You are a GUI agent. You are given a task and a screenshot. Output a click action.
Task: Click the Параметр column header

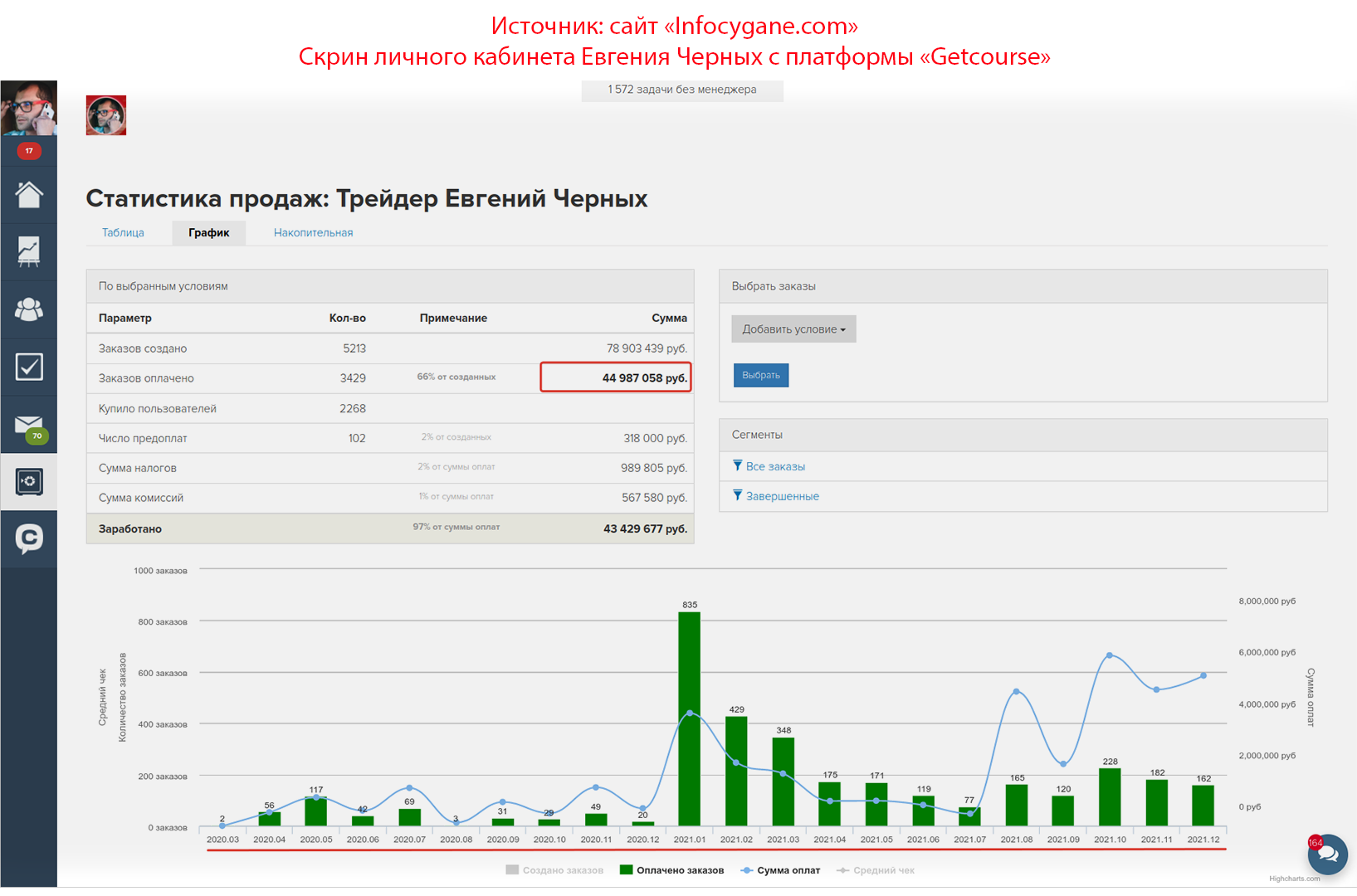(x=125, y=318)
